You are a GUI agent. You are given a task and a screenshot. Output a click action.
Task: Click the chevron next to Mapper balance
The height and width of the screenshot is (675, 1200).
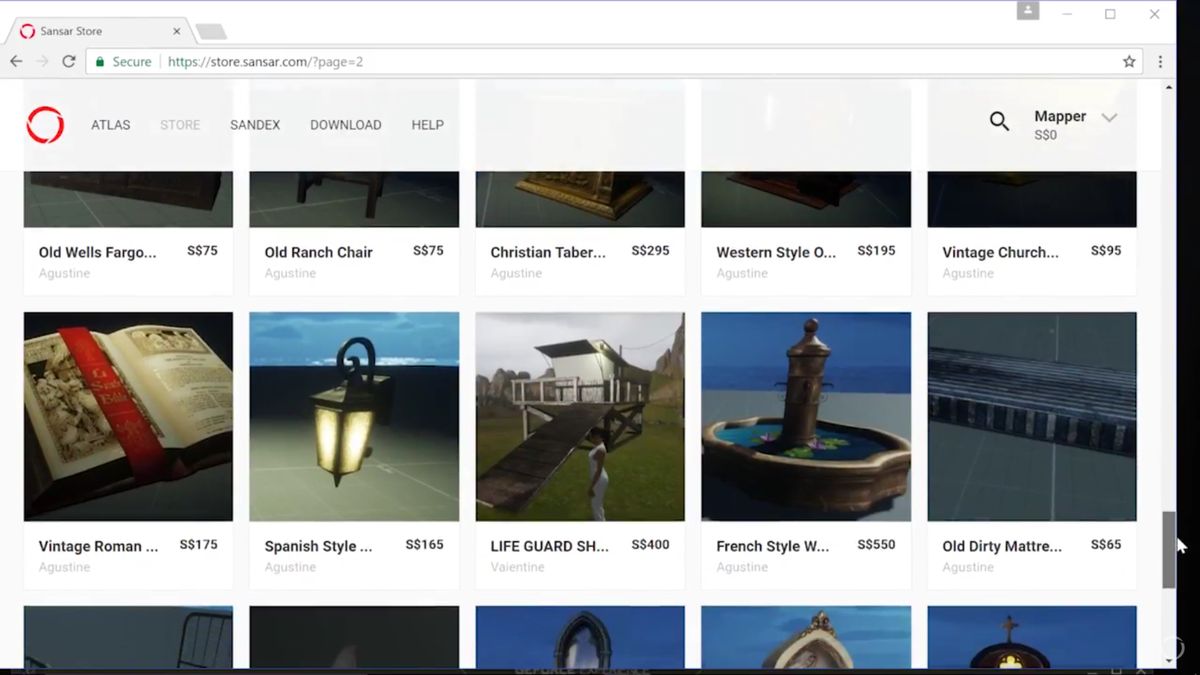[x=1109, y=117]
